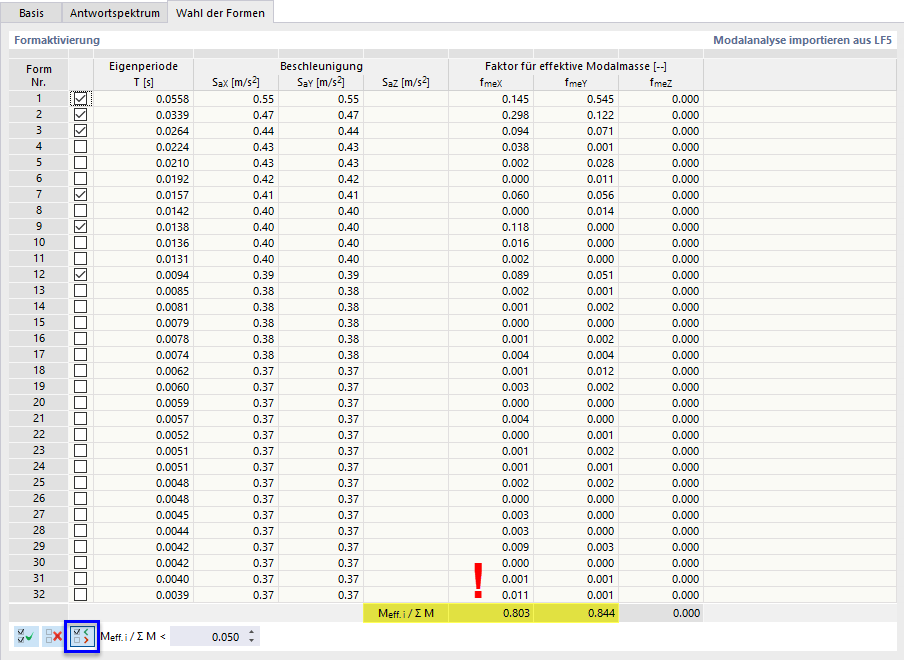
Task: Enable the checkbox for form 4
Action: [81, 147]
